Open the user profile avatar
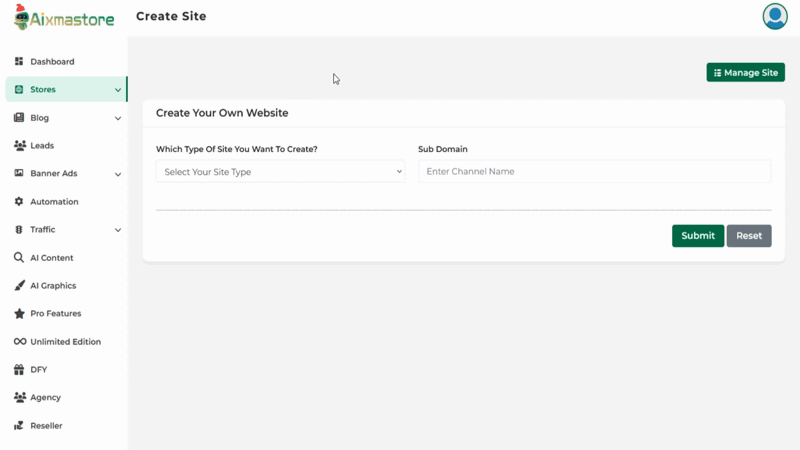Viewport: 800px width, 450px height. 774,16
